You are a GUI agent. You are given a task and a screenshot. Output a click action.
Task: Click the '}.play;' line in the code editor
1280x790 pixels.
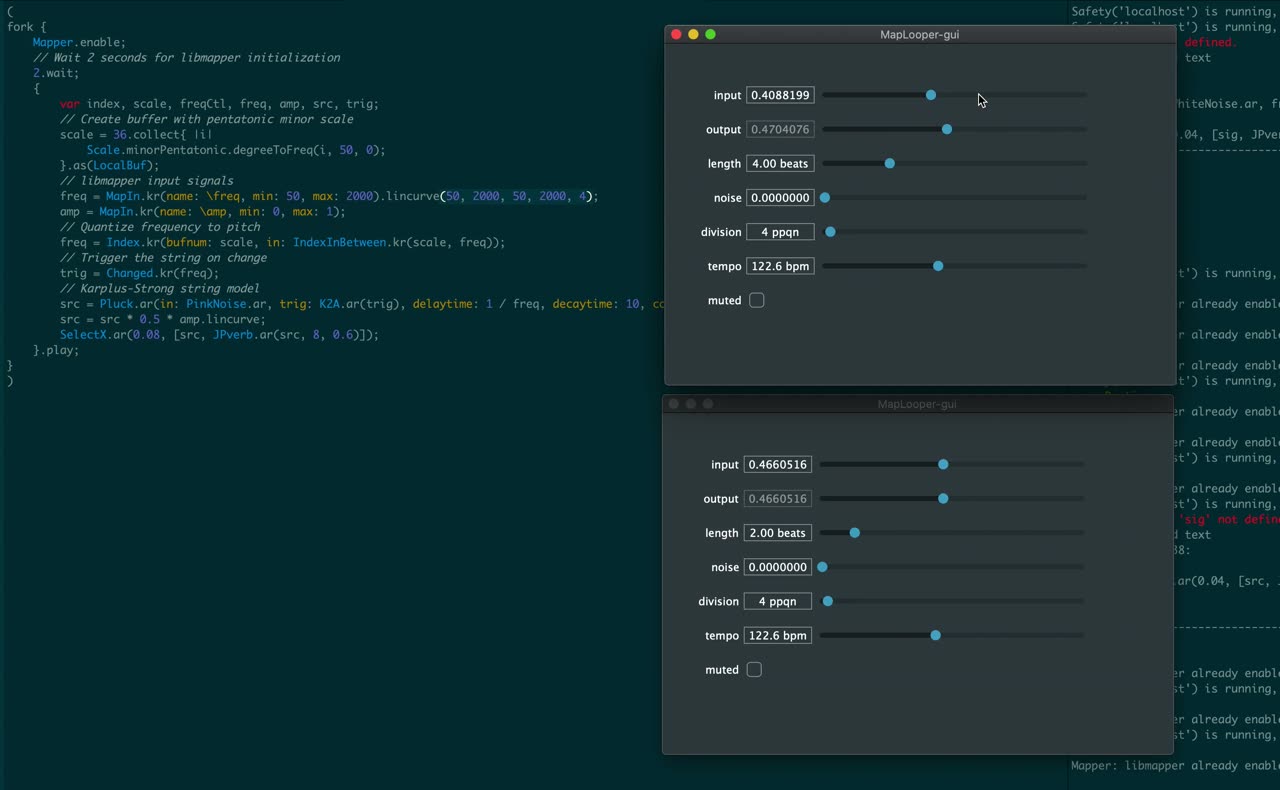coord(56,350)
